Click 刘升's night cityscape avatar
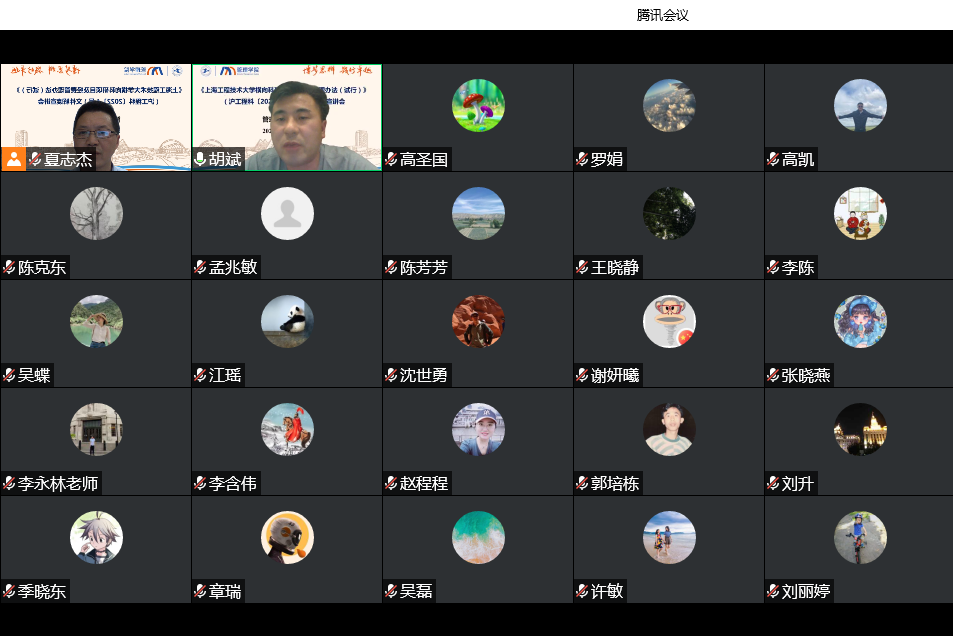This screenshot has height=636, width=953. (860, 430)
